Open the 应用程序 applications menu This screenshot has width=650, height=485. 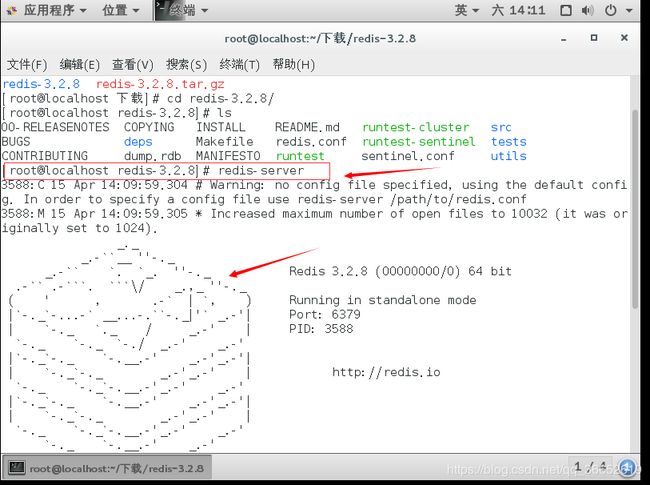(x=55, y=10)
